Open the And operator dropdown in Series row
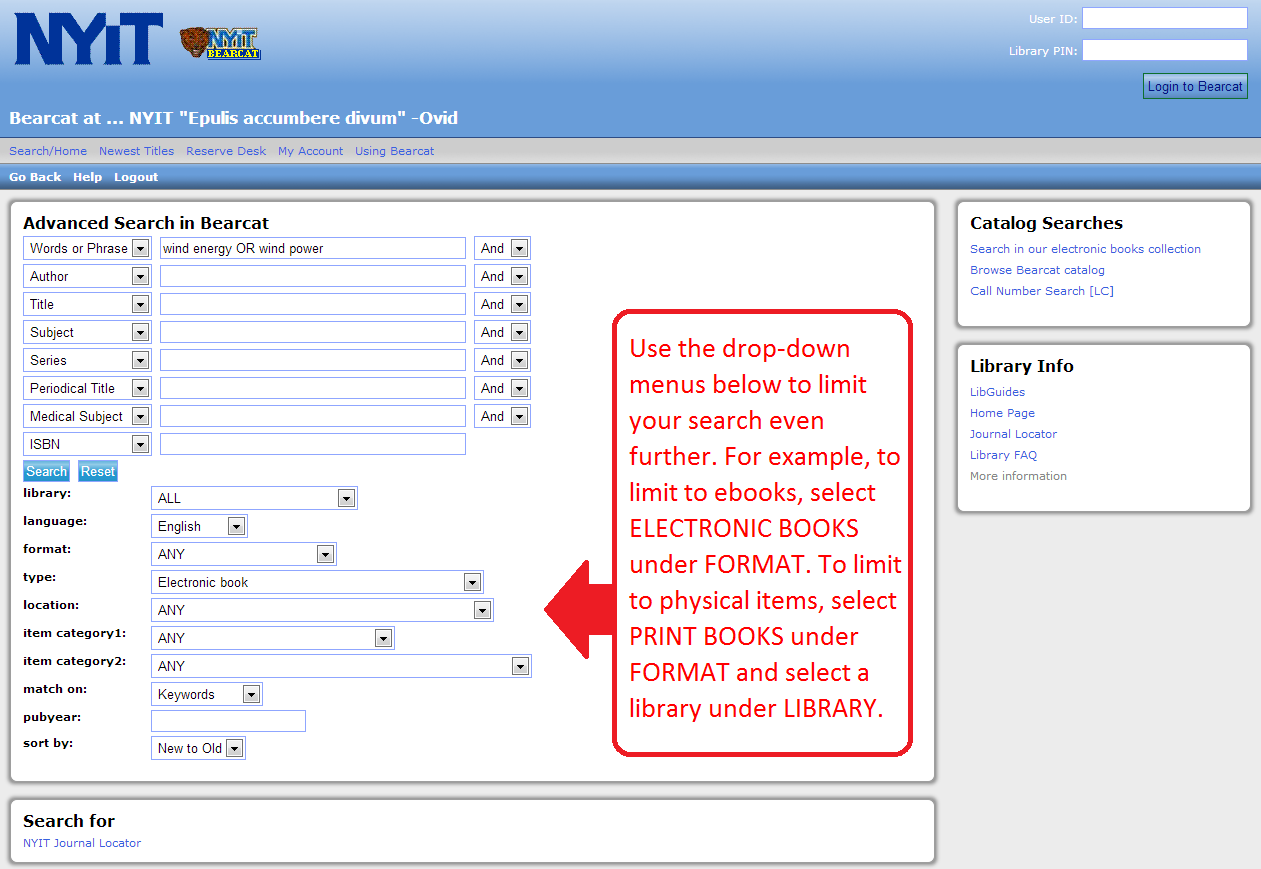This screenshot has width=1261, height=869. [502, 360]
